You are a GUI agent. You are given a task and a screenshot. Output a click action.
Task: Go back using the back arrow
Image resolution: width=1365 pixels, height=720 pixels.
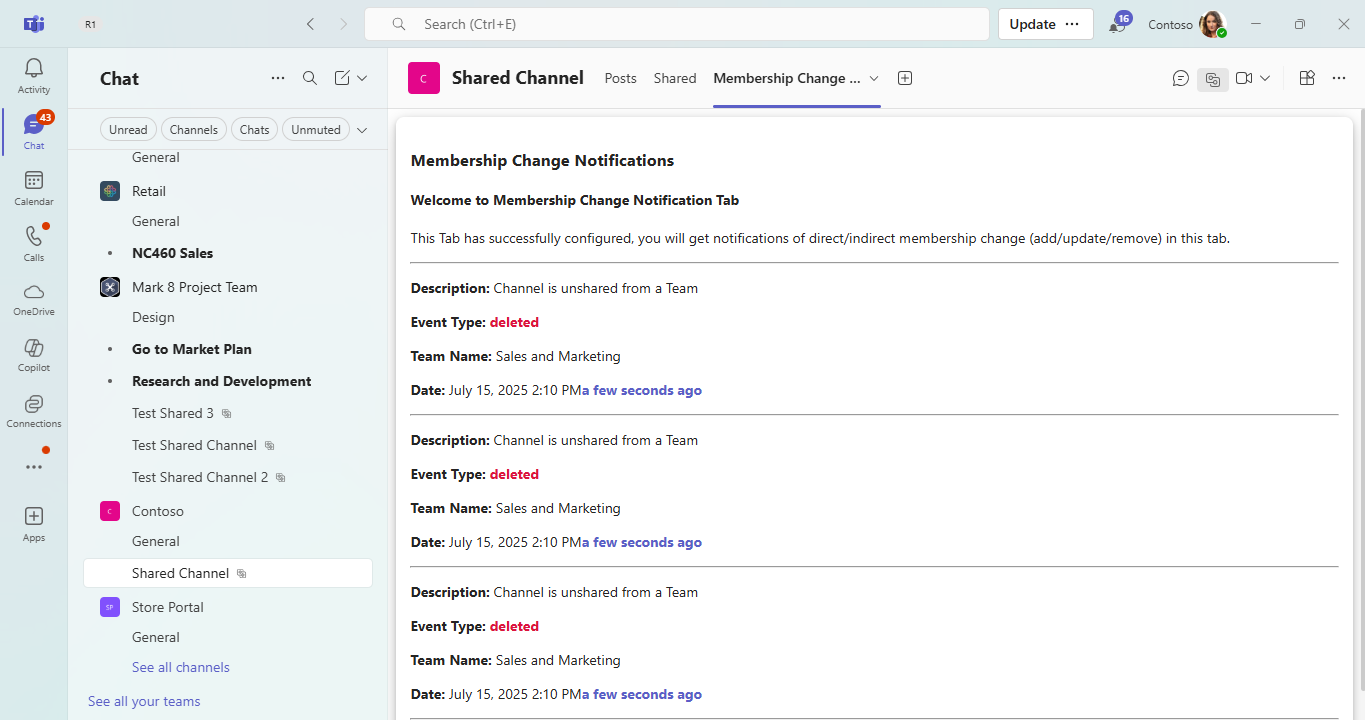click(x=311, y=24)
